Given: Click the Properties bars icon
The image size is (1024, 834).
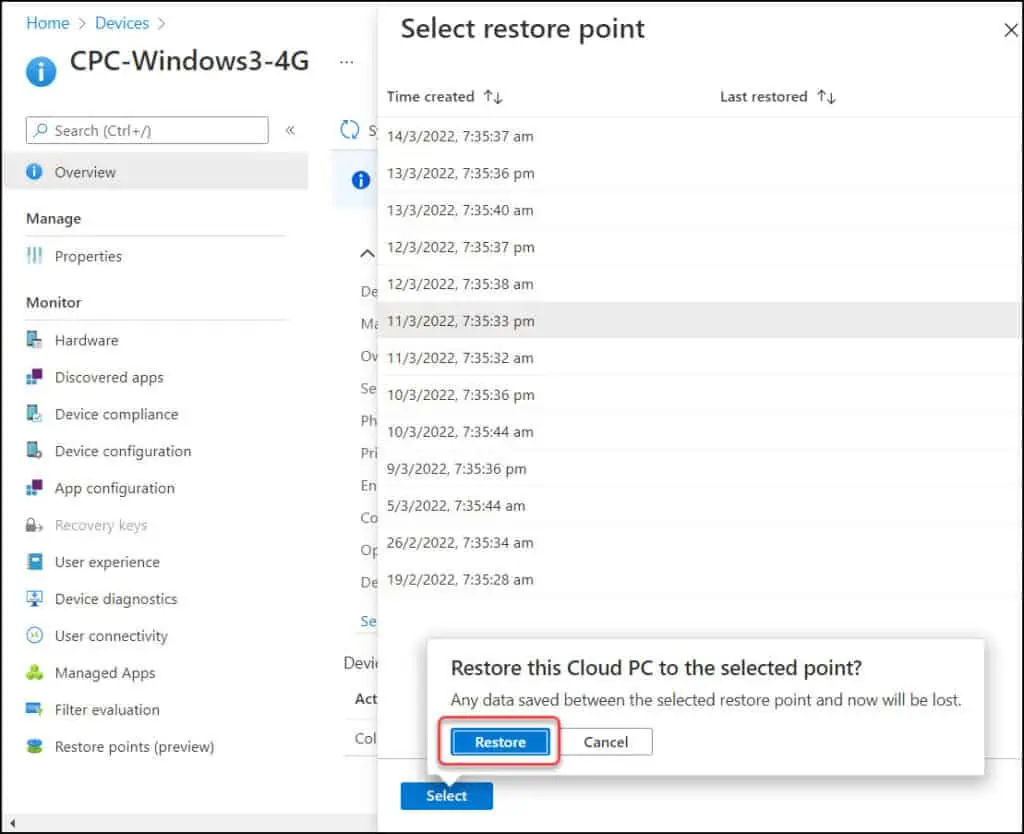Looking at the screenshot, I should click(34, 255).
